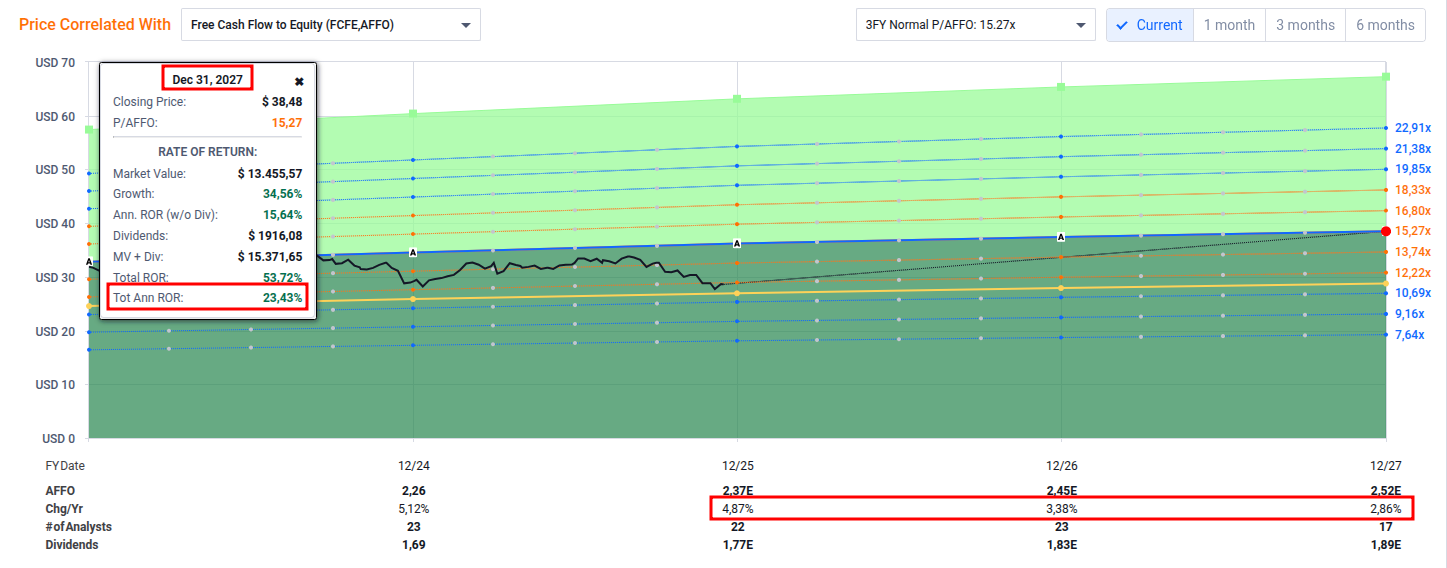Click the yellow line dot at 12/26
Screen dimensions: 1447x568
[x=1061, y=288]
